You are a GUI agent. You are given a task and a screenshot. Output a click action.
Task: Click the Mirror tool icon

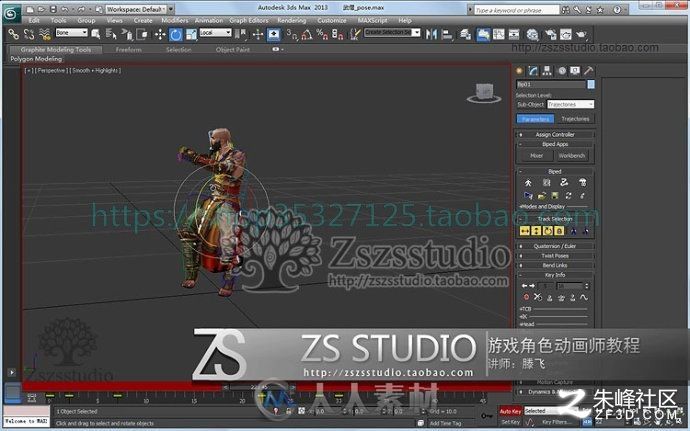tap(431, 34)
